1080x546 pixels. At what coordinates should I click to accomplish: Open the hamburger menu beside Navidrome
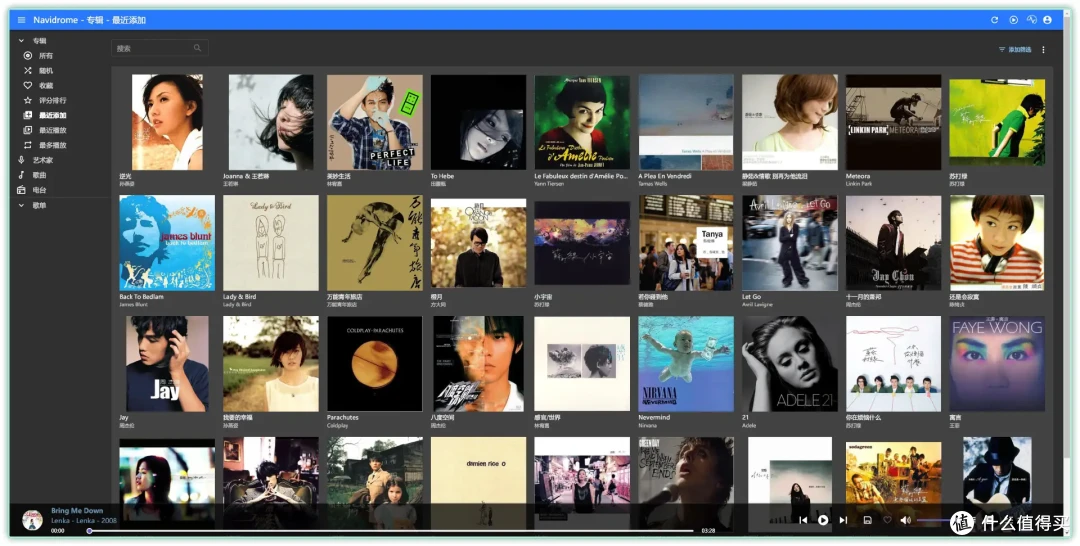point(21,20)
